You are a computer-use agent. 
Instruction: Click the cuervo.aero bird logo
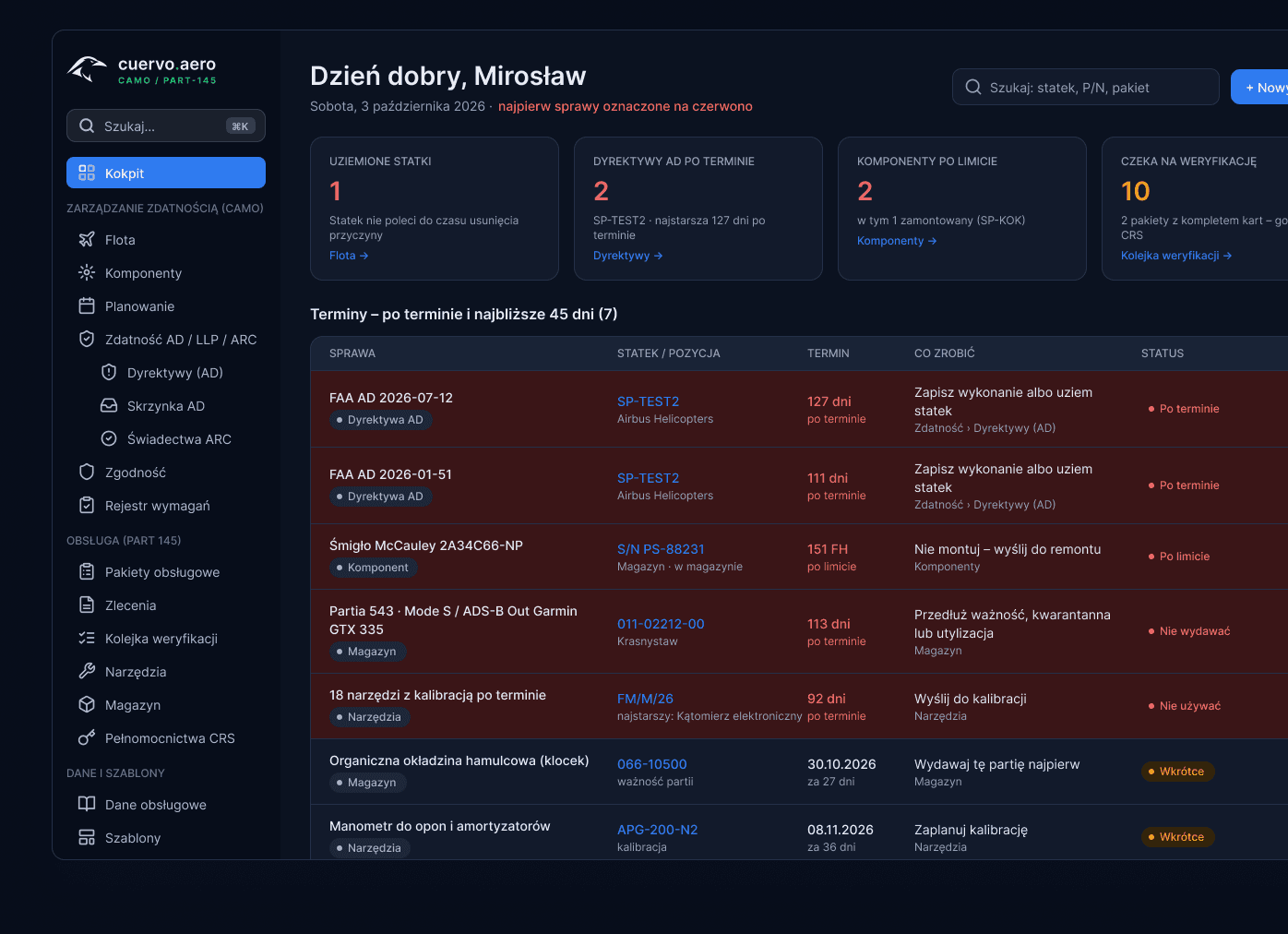[88, 69]
